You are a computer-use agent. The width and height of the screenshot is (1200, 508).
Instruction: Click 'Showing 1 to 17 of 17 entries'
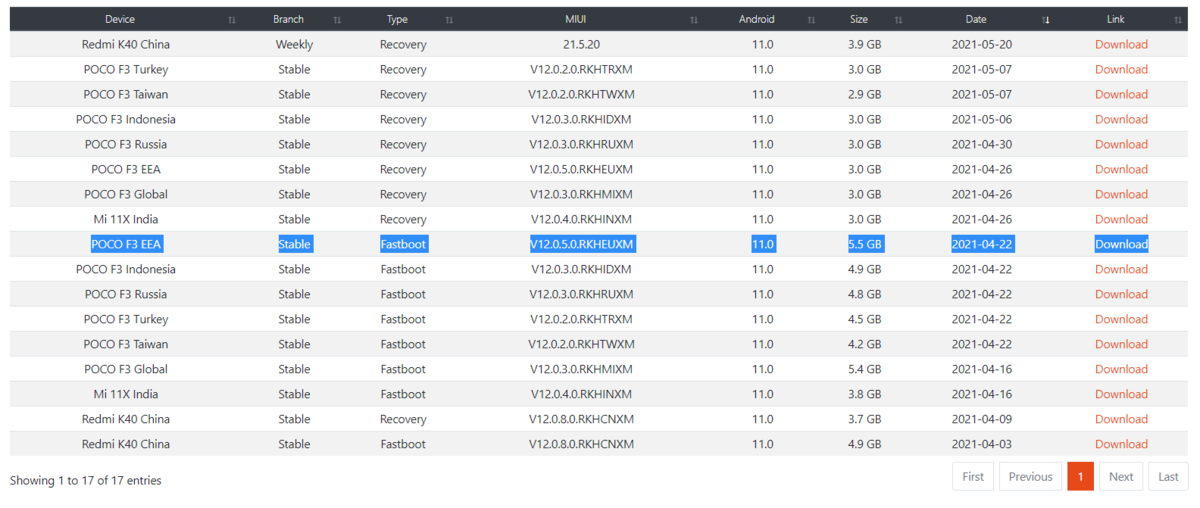[85, 480]
